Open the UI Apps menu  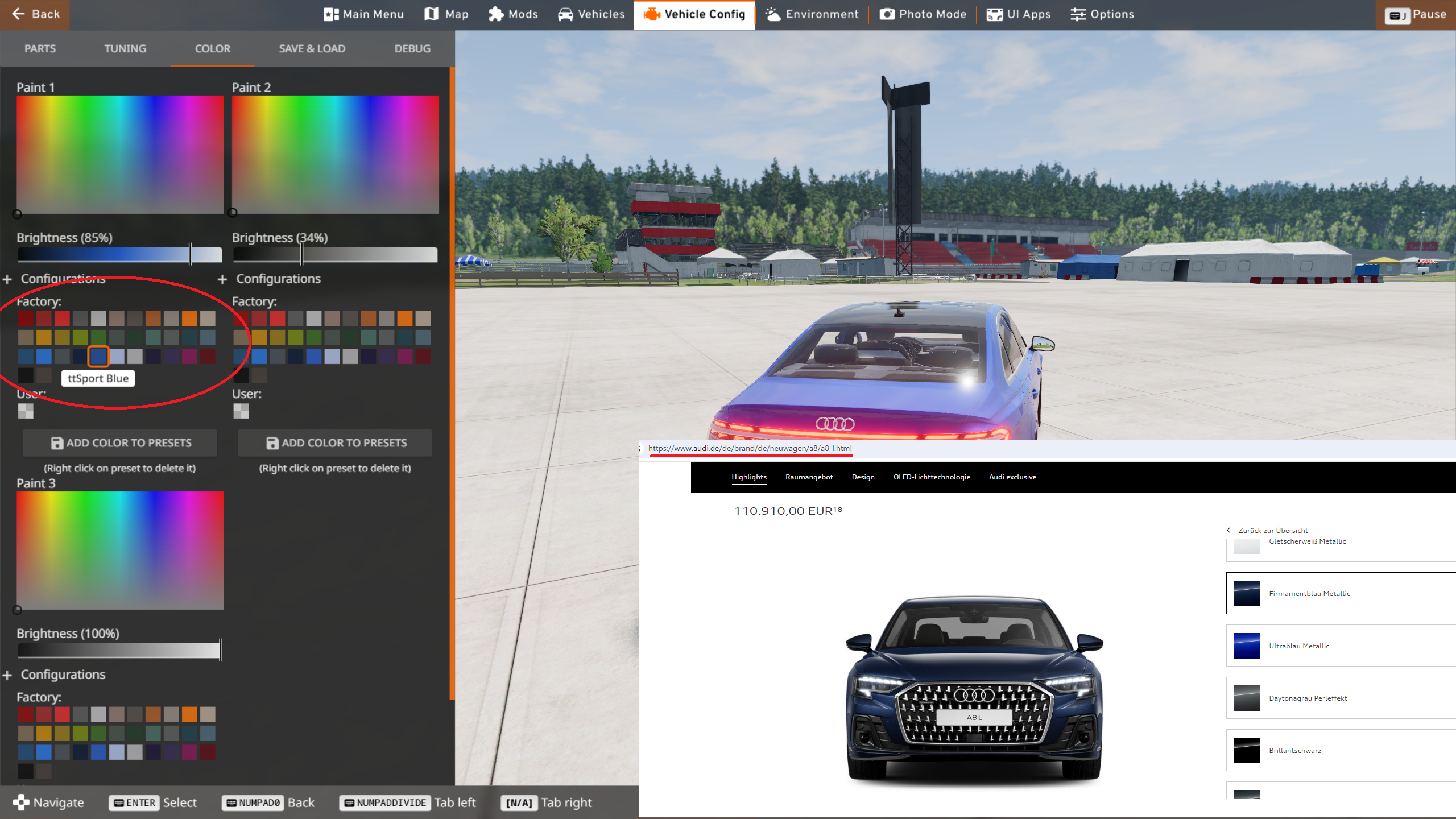click(1018, 14)
